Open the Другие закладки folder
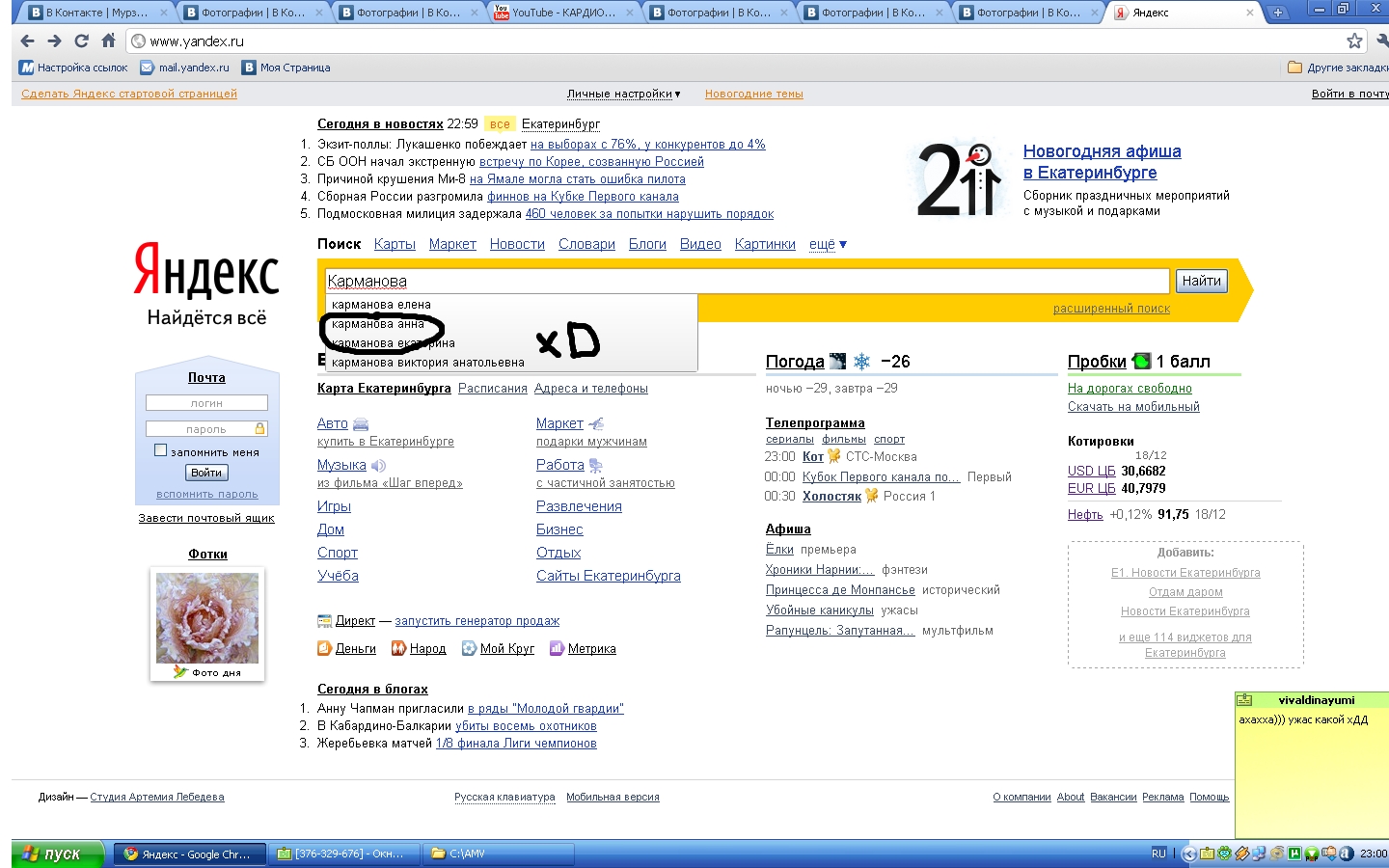The width and height of the screenshot is (1389, 868). click(1338, 68)
